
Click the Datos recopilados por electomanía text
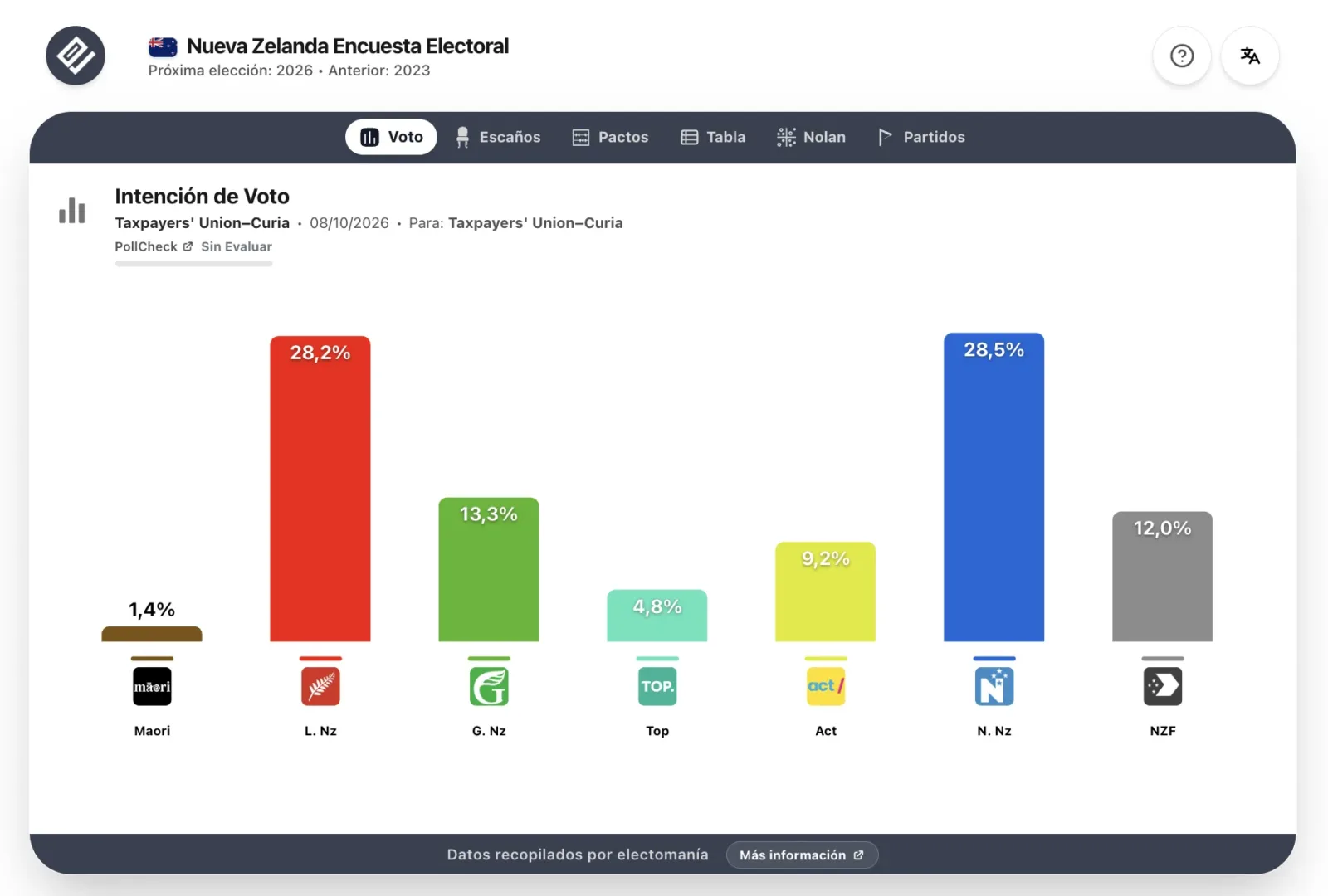[x=578, y=855]
